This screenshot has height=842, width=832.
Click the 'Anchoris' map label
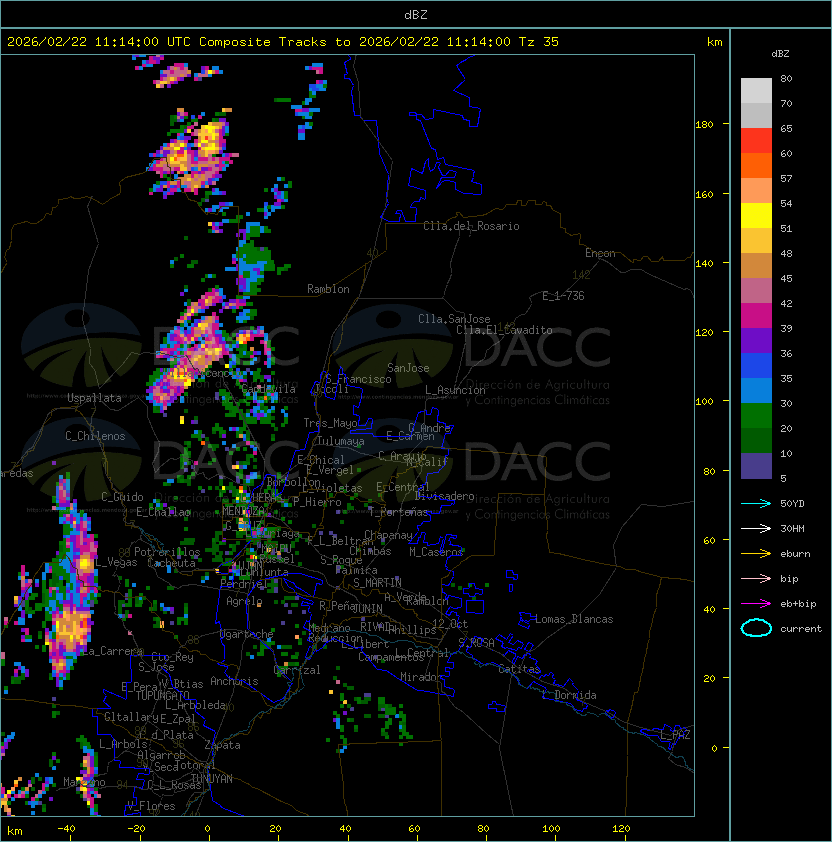pos(234,681)
